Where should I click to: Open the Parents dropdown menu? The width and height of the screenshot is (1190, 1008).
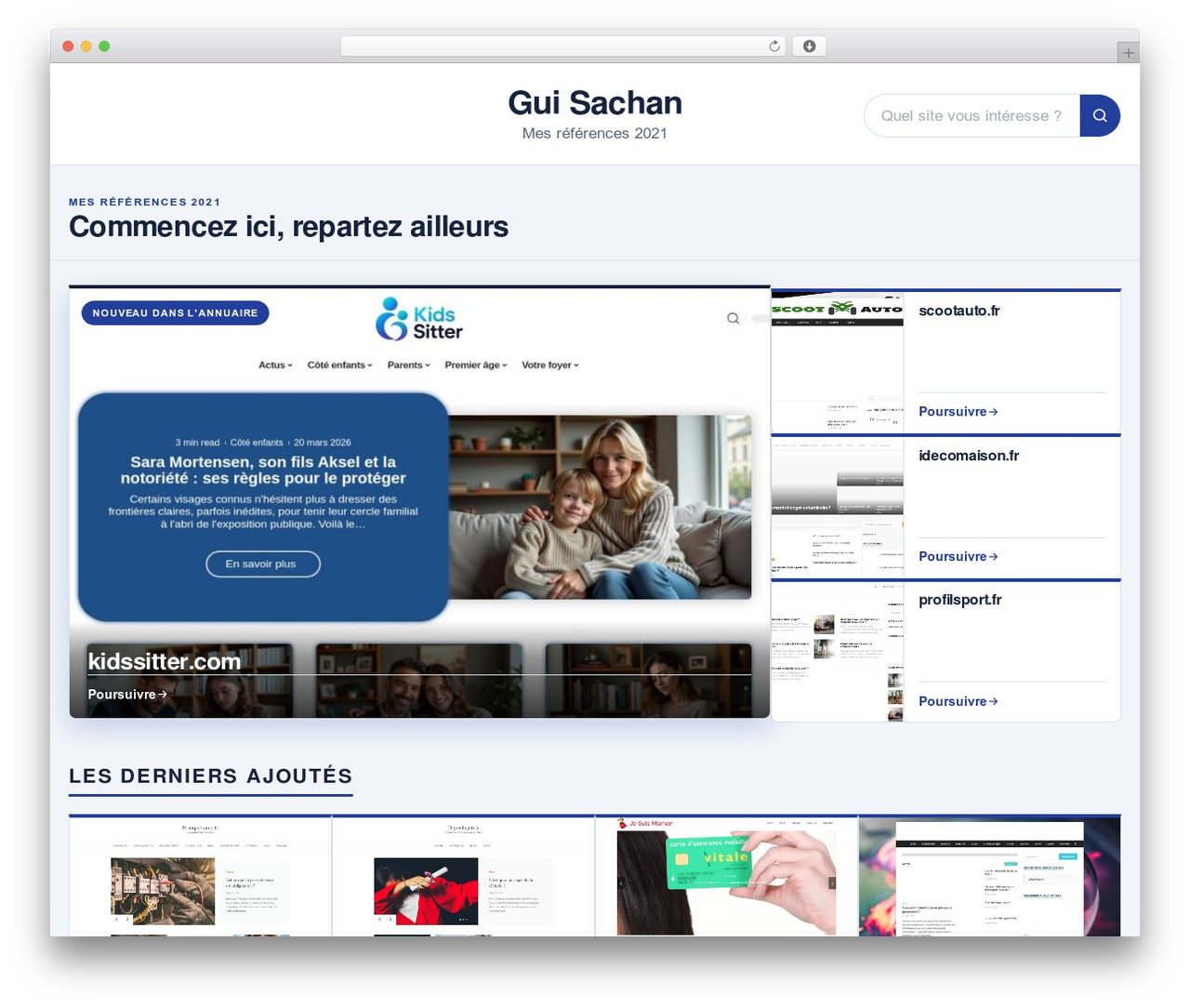click(x=409, y=365)
